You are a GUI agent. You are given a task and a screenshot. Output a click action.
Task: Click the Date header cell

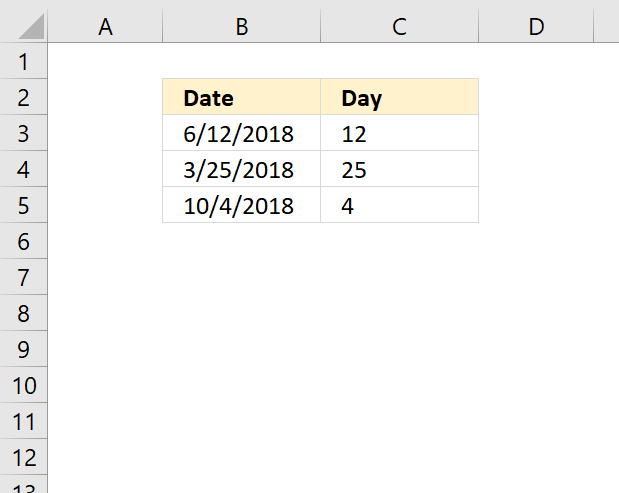(x=242, y=97)
